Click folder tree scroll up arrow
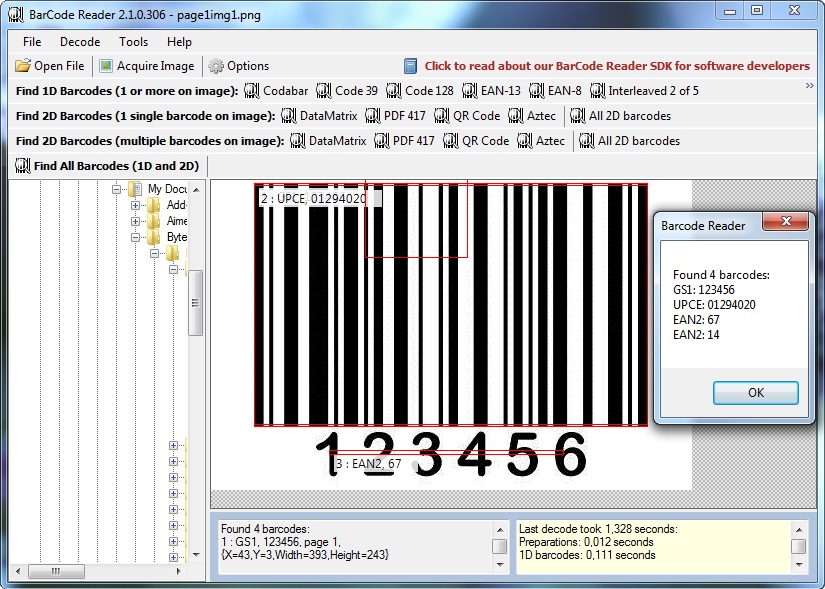825x589 pixels. [x=196, y=189]
